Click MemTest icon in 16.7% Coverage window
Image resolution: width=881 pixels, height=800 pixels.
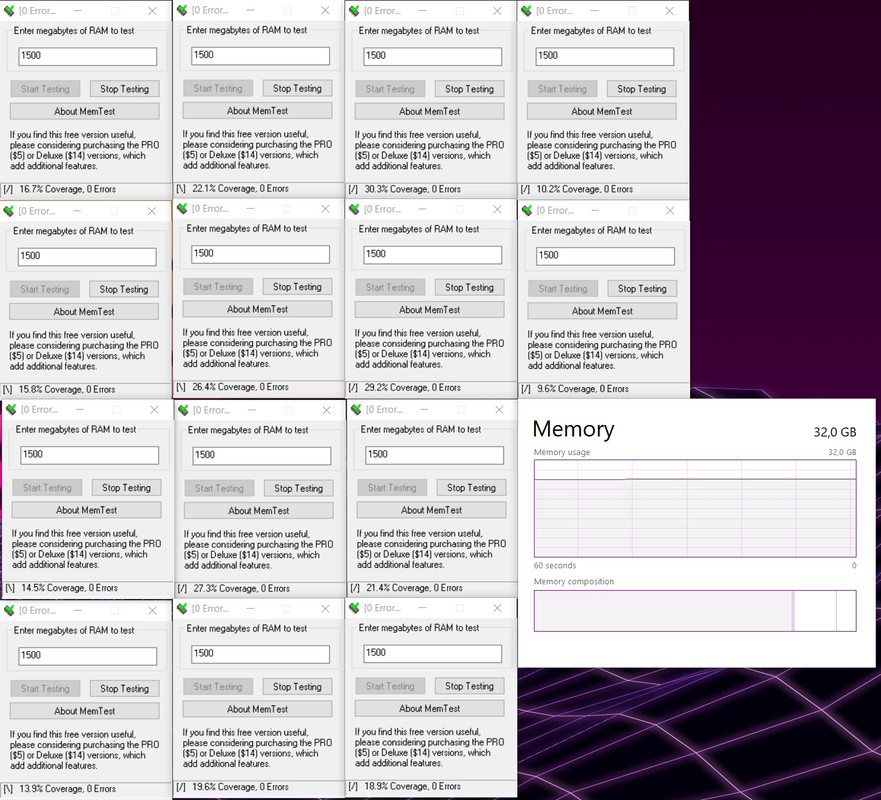[9, 11]
